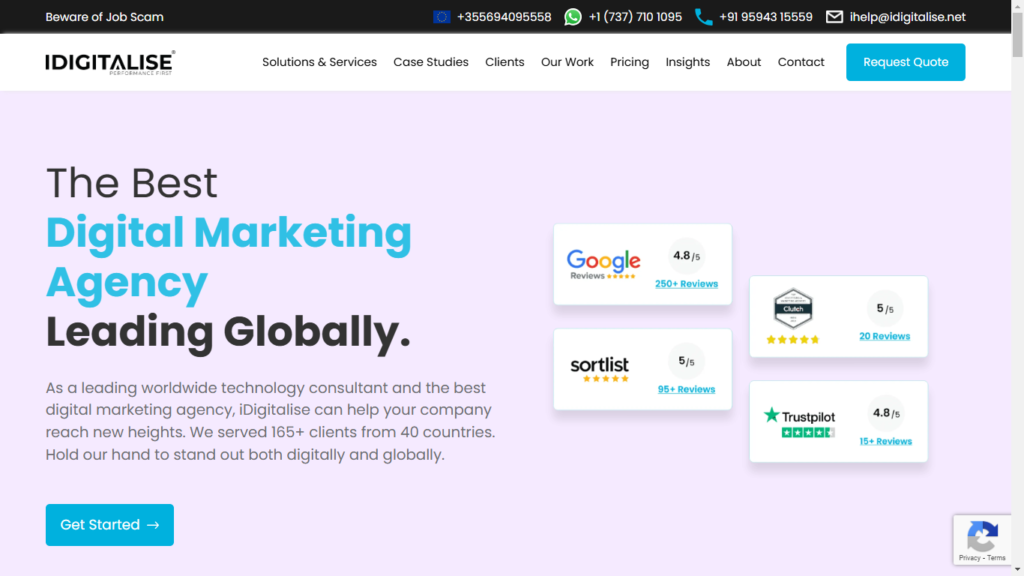
Task: Click the EU flag icon
Action: pyautogui.click(x=441, y=17)
